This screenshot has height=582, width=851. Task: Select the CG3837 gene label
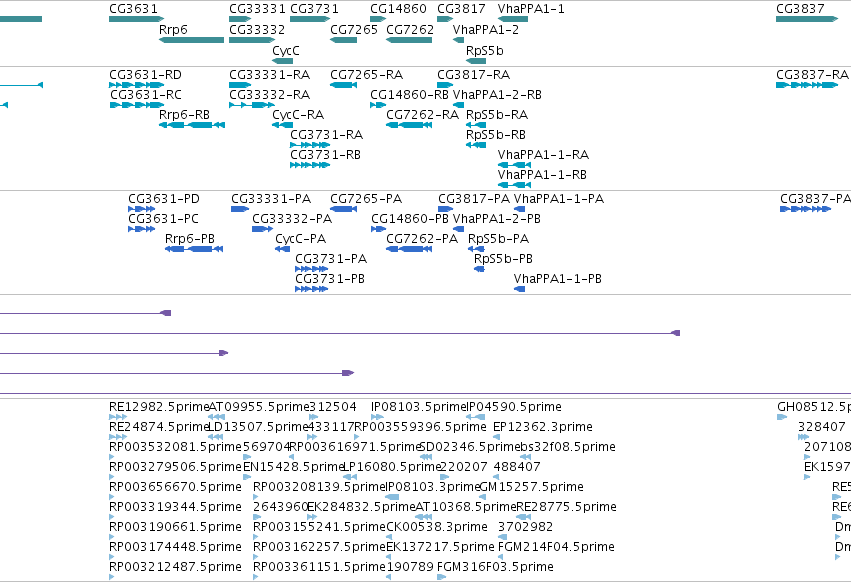pyautogui.click(x=801, y=9)
